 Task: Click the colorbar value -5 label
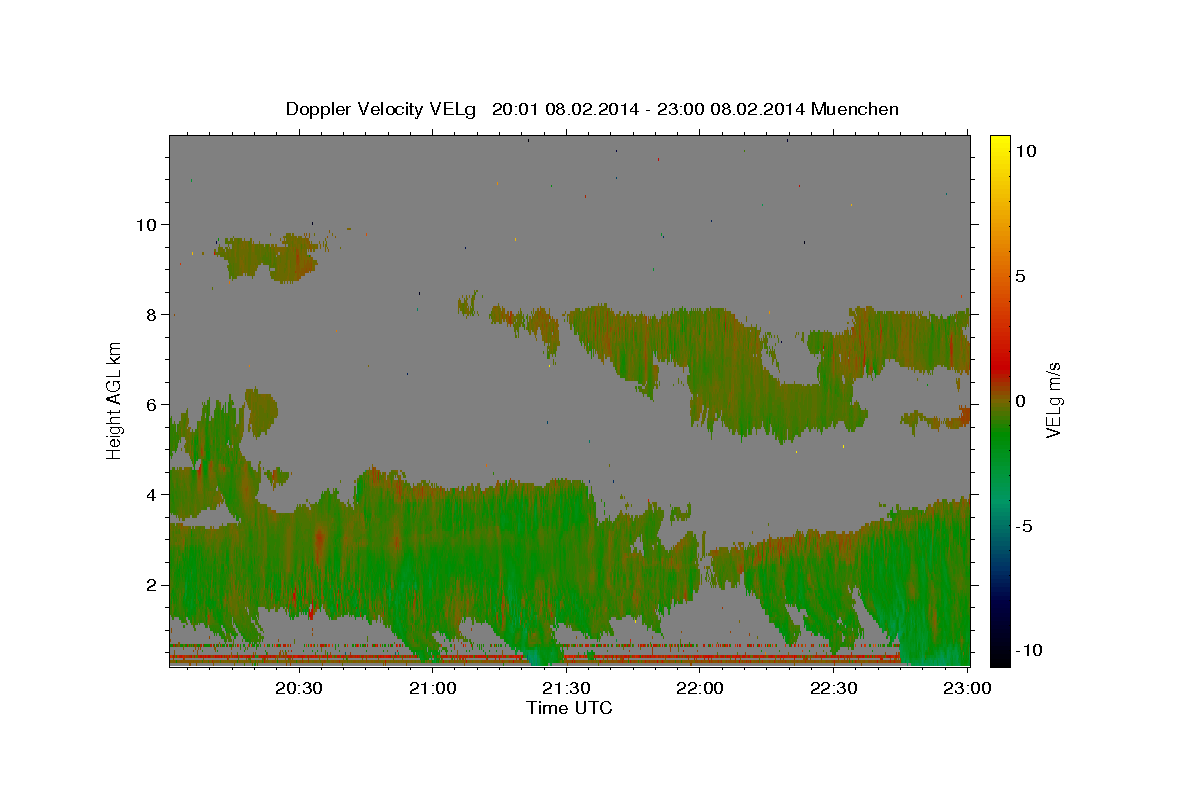1023,526
